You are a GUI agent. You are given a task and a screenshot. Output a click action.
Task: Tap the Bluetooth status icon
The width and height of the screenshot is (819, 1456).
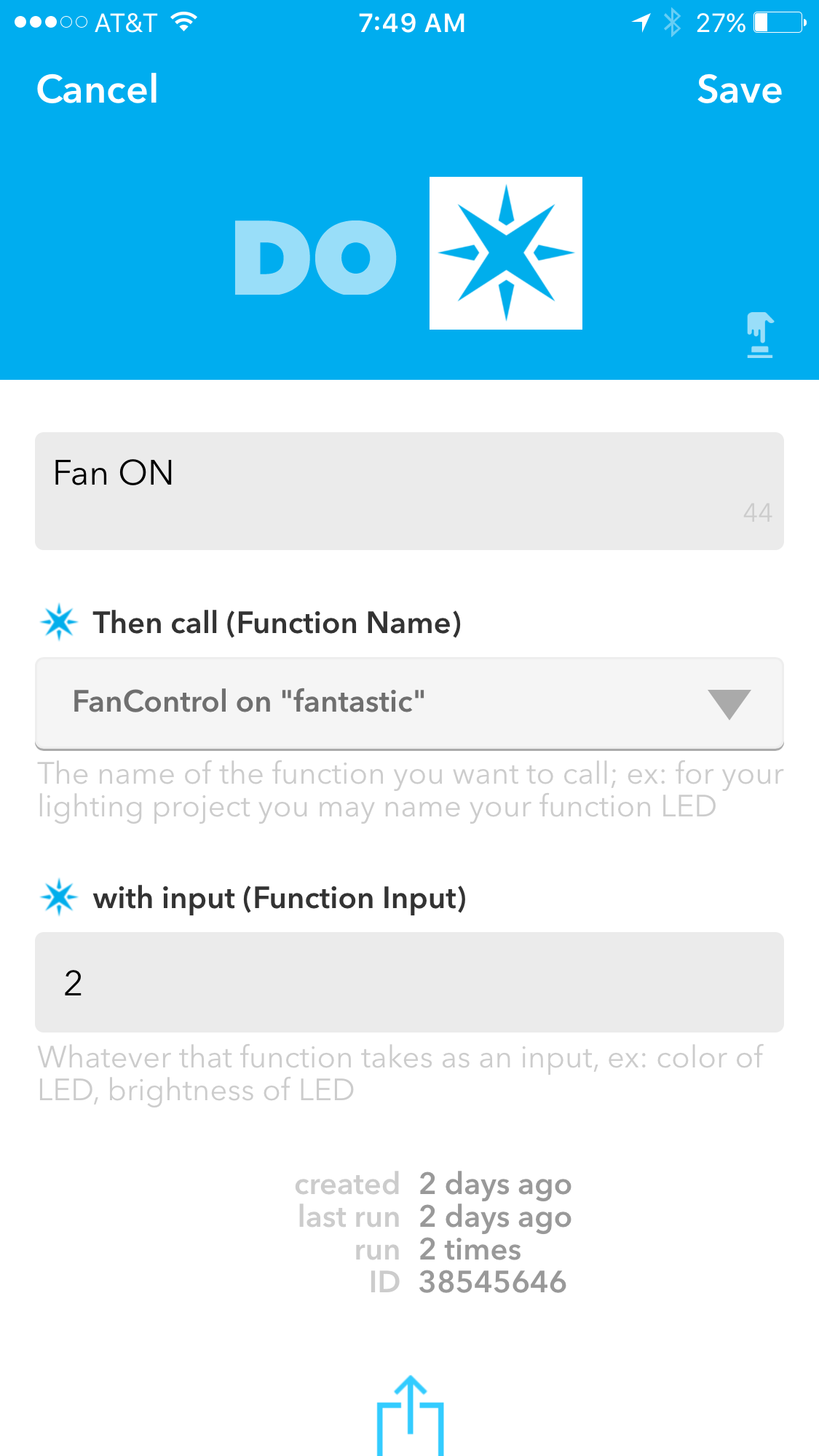(673, 23)
